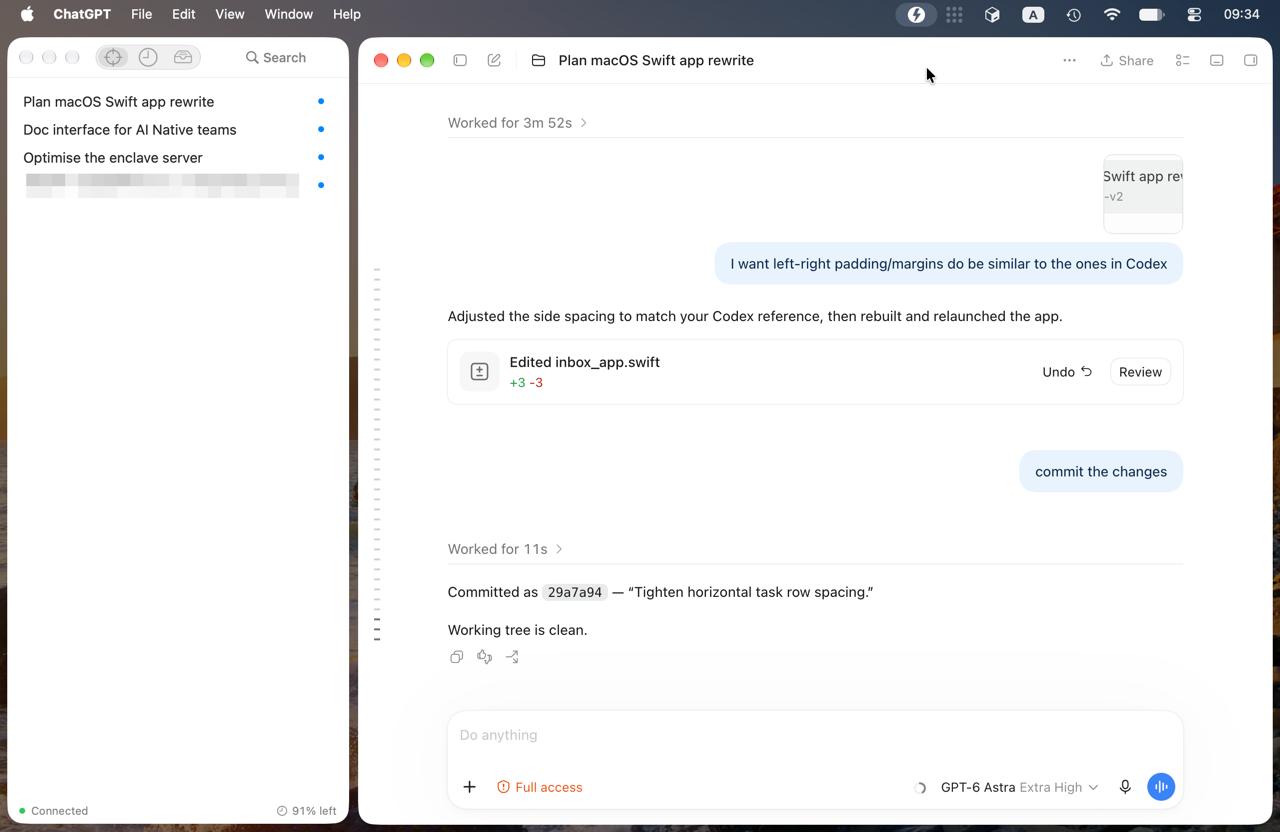Open the inbox tray view in sidebar
Viewport: 1280px width, 832px height.
[183, 57]
